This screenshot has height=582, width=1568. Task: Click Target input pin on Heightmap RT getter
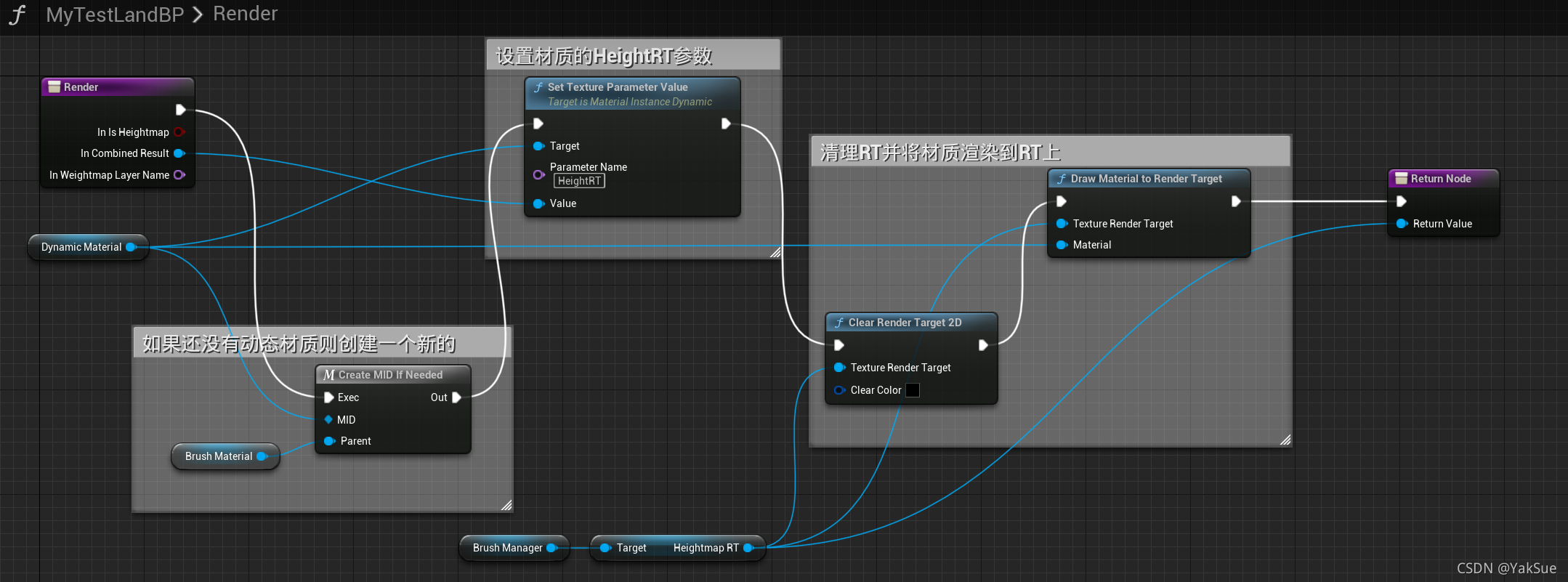point(605,548)
